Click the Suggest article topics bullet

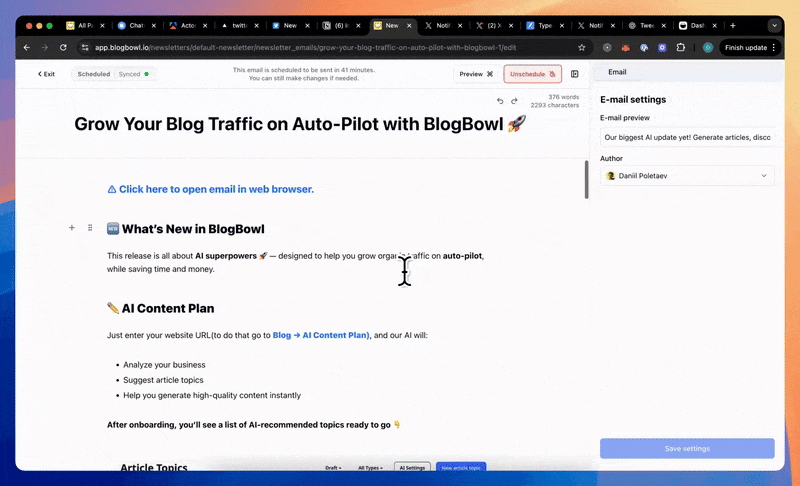[x=163, y=380]
